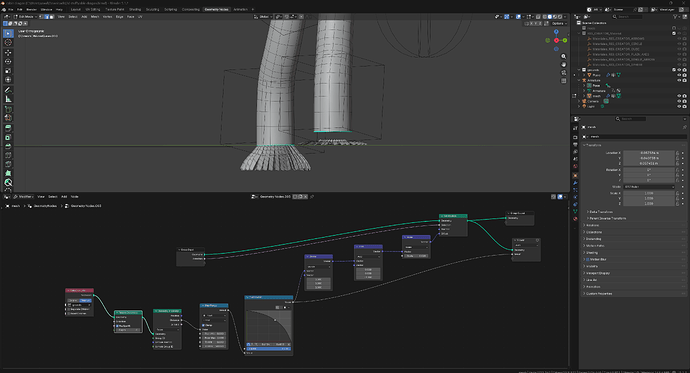Select the Measure tool
The image size is (690, 373).
click(8, 99)
